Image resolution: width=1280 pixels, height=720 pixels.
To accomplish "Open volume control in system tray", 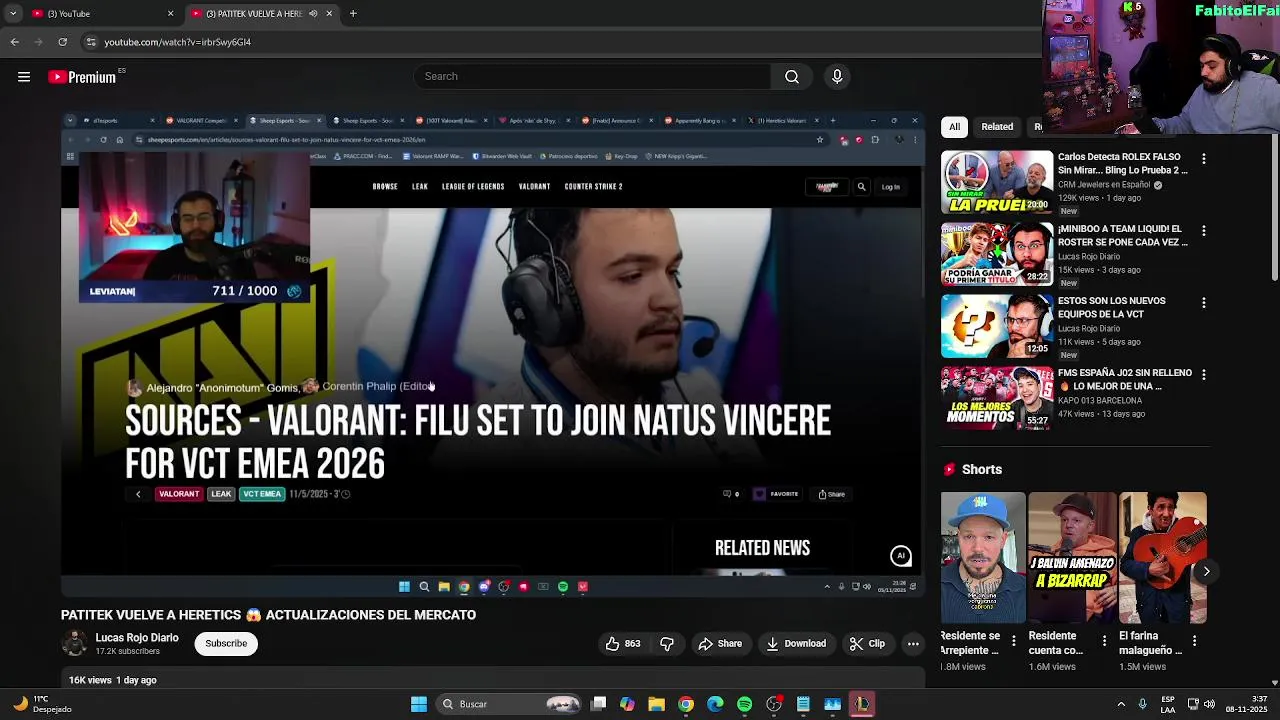I will 1210,704.
